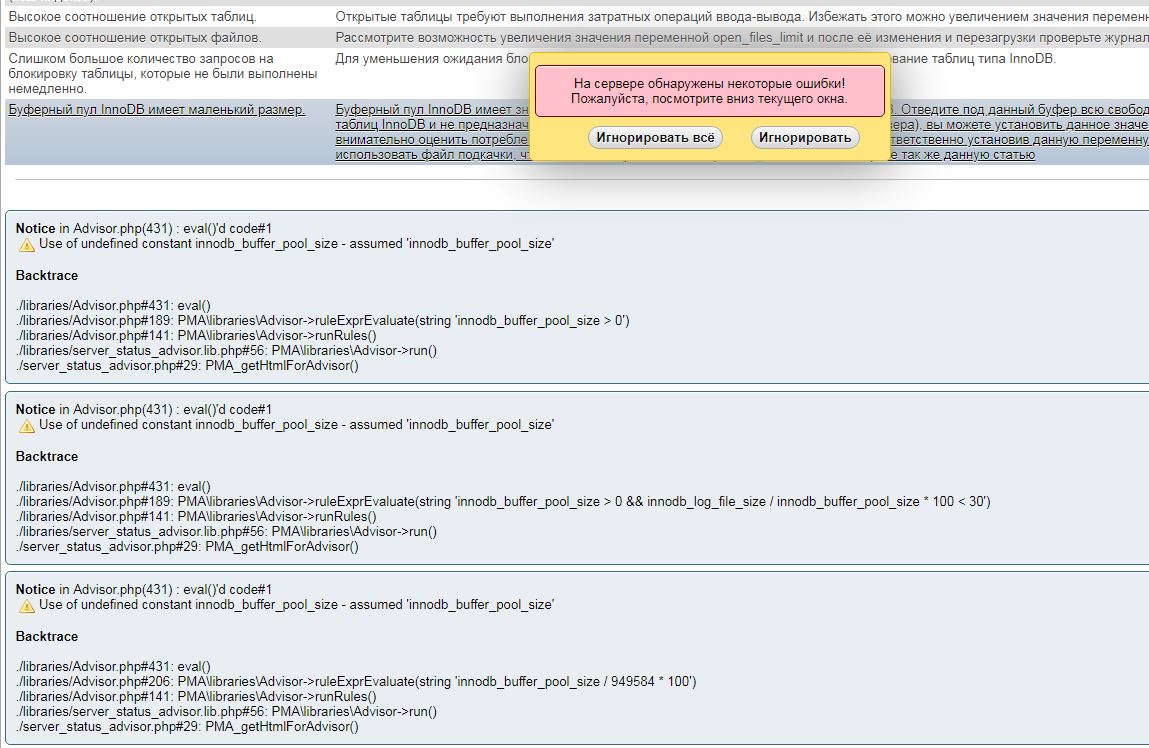Click the second 'Backtrace' heading
This screenshot has width=1149, height=748.
[47, 456]
